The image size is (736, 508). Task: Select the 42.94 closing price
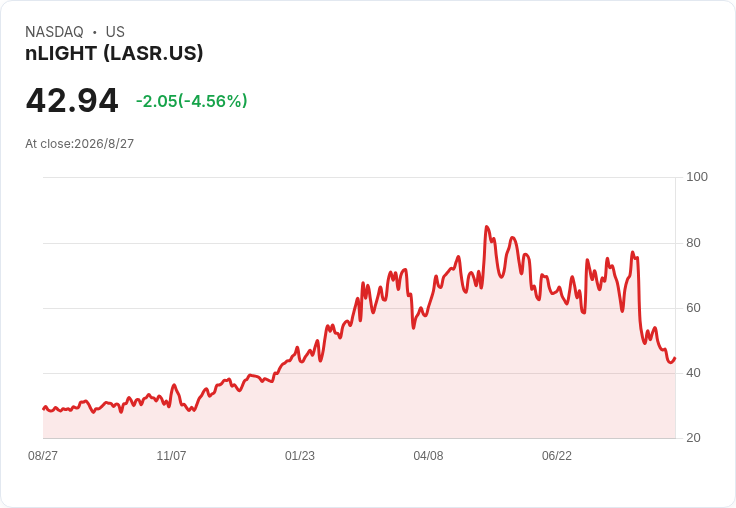click(72, 100)
